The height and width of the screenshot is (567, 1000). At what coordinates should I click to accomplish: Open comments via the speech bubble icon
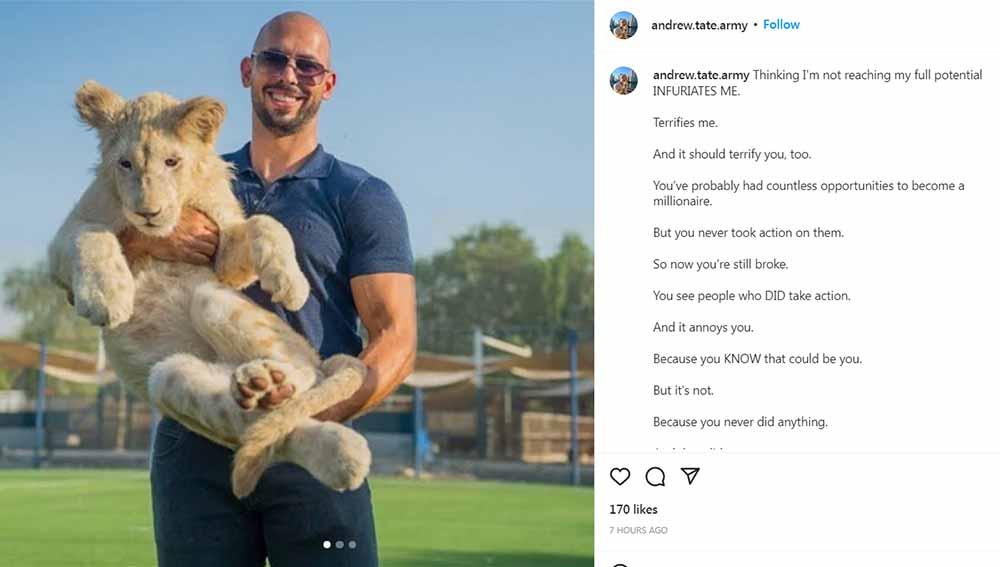[655, 476]
